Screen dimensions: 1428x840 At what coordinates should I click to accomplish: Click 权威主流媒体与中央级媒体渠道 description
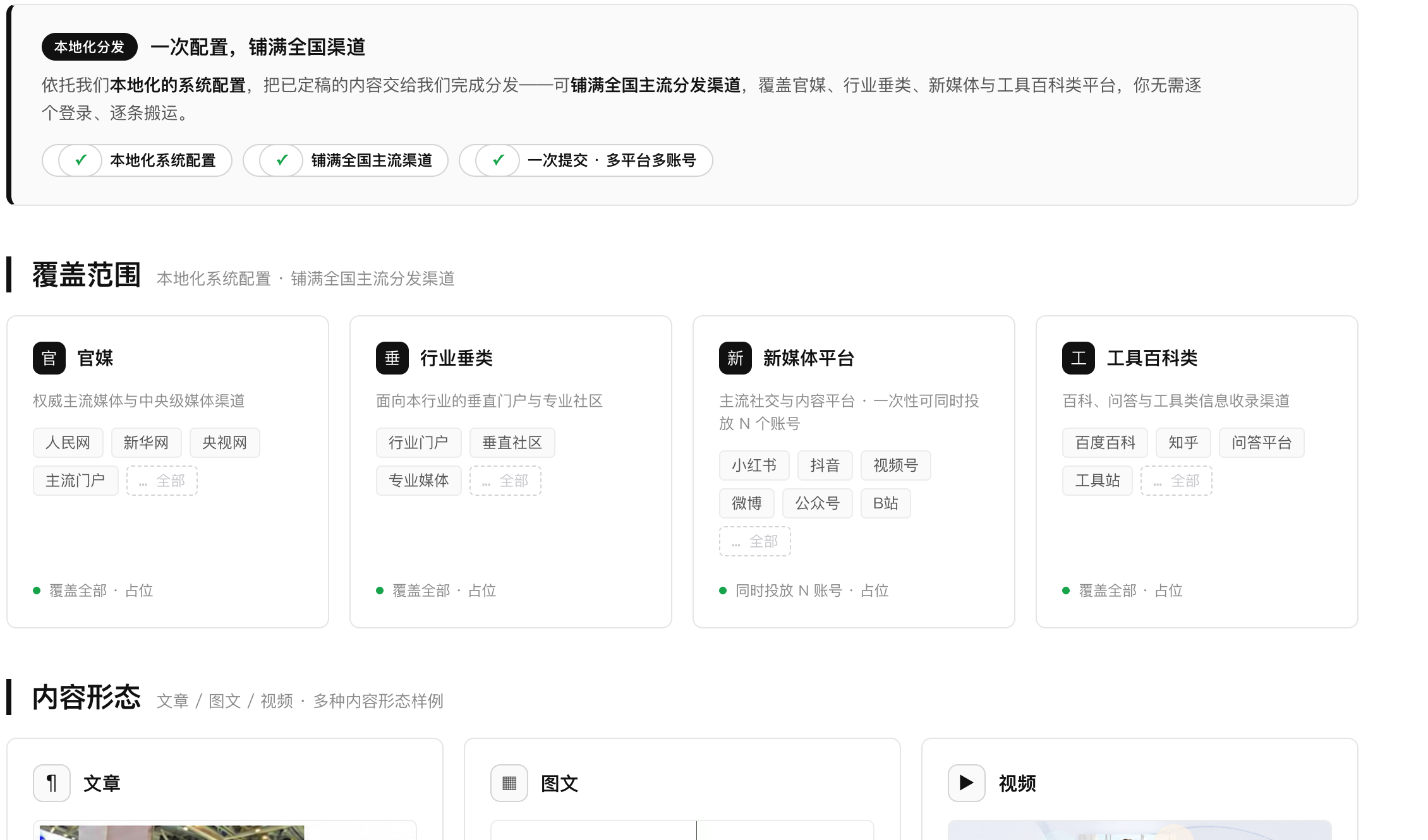139,401
